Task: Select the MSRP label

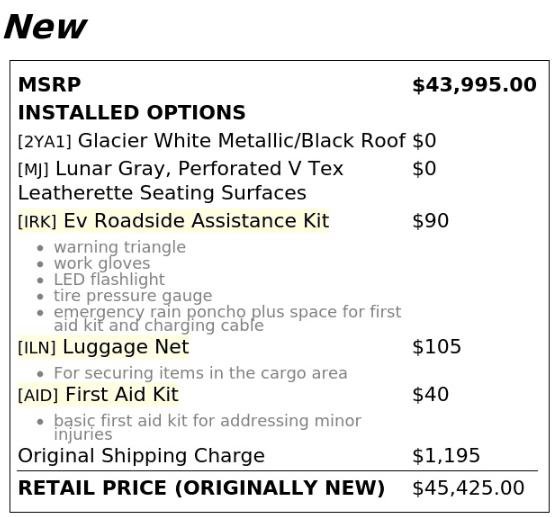Action: pyautogui.click(x=49, y=85)
